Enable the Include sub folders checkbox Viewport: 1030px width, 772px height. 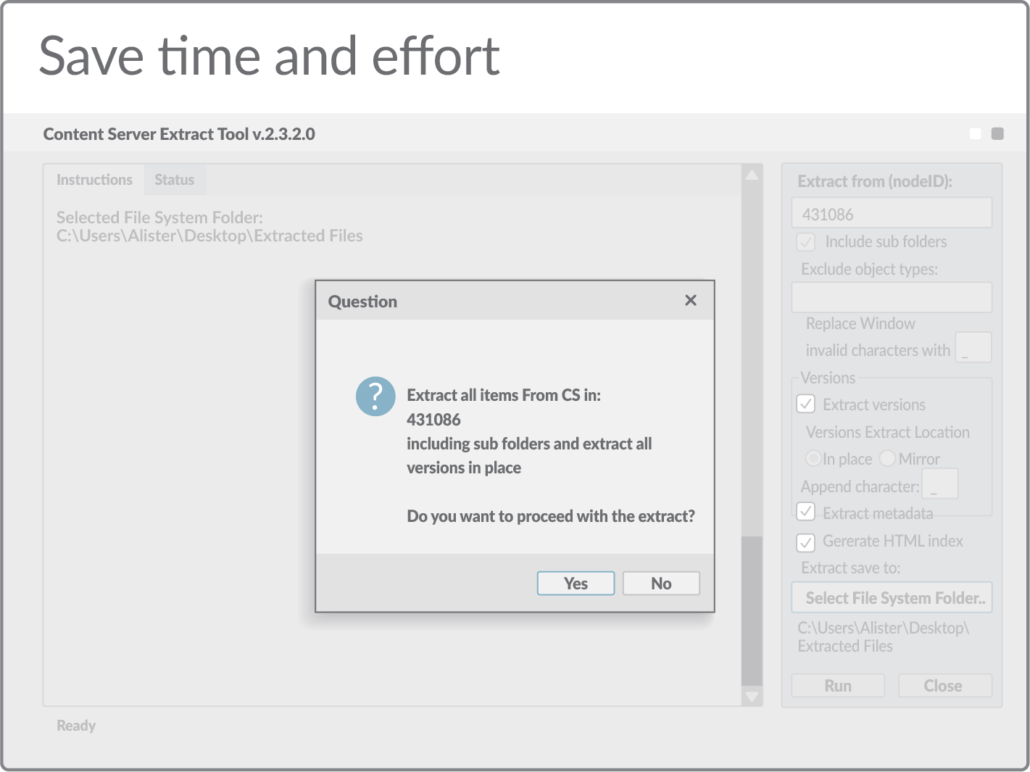[x=806, y=242]
